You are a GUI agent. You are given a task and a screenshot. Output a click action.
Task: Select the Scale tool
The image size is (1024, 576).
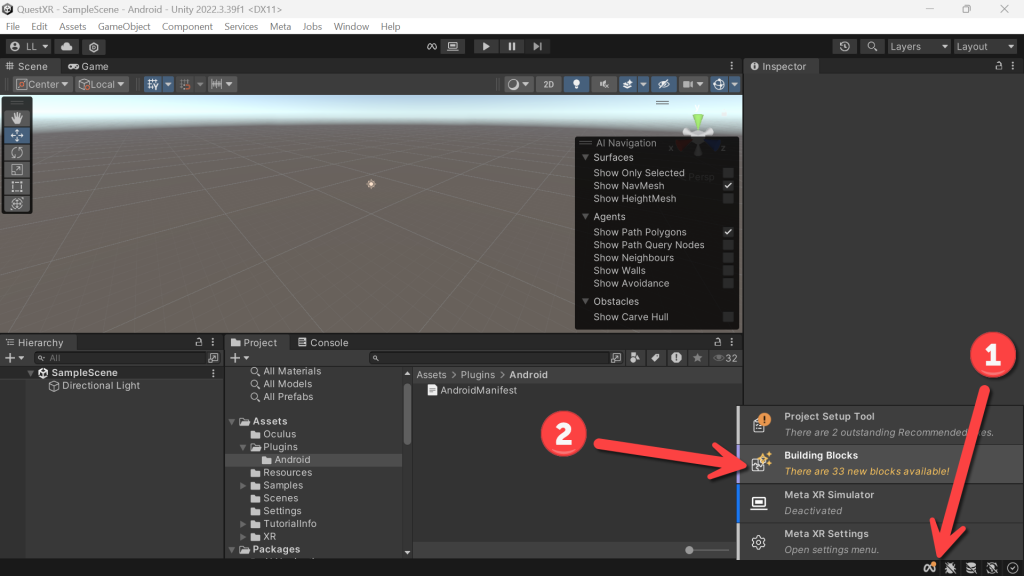17,170
